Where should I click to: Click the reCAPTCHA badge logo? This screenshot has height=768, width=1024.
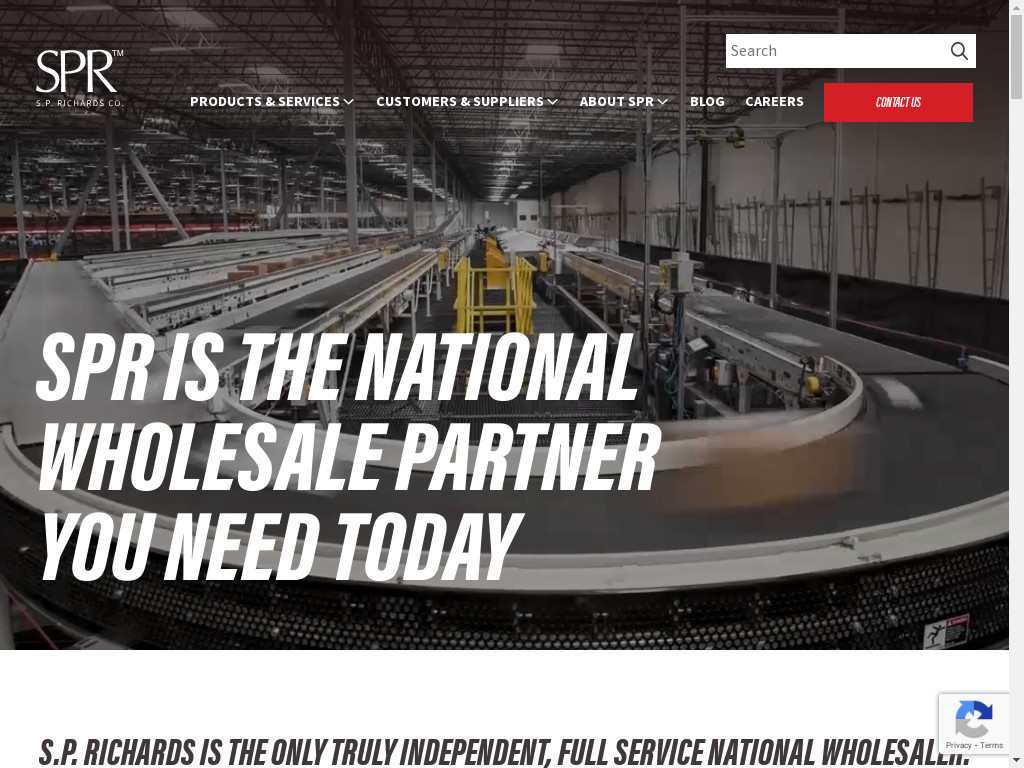coord(973,717)
